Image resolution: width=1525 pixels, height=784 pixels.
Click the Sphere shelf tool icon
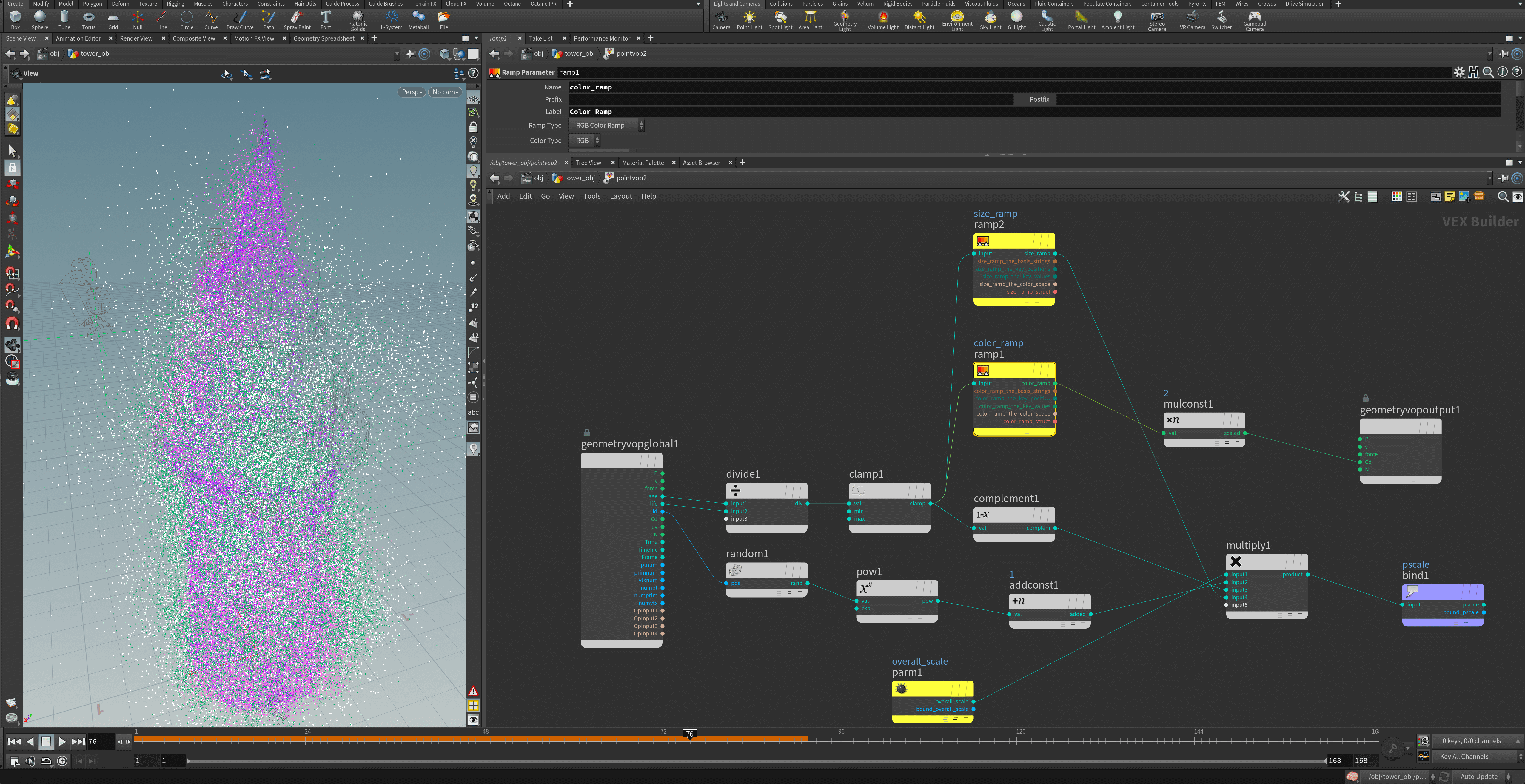point(40,18)
